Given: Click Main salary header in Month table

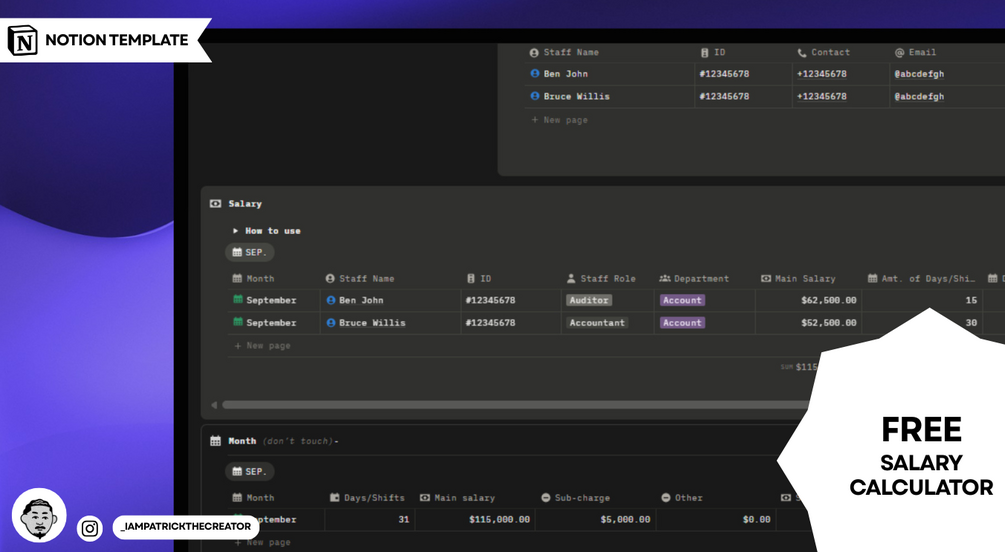Looking at the screenshot, I should coord(458,498).
